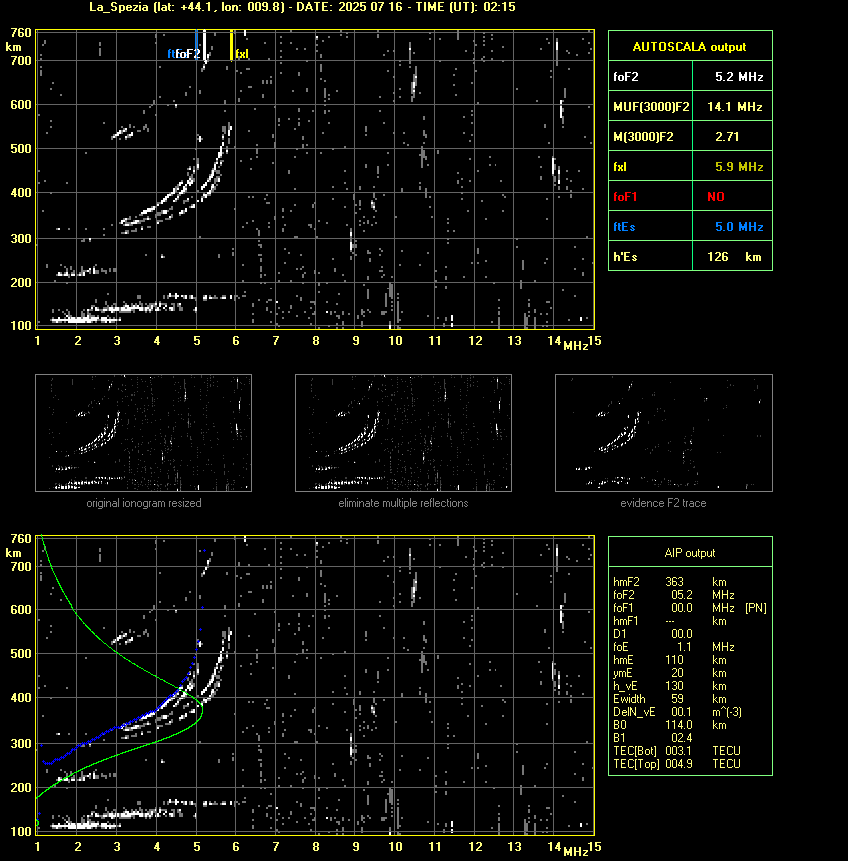This screenshot has width=848, height=861.
Task: Click the h'Es label in AUTOSCALA table
Action: coord(625,256)
